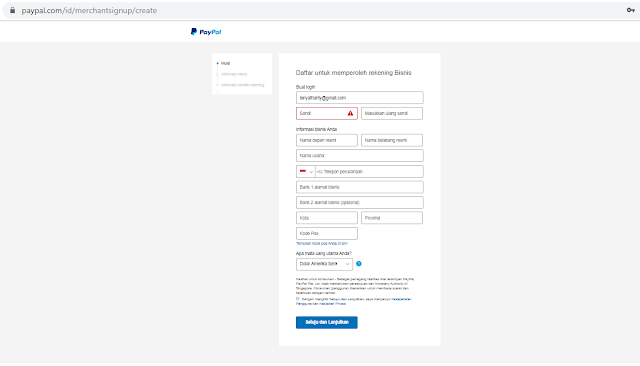Open the saved passwords key icon
The image size is (640, 366).
630,10
